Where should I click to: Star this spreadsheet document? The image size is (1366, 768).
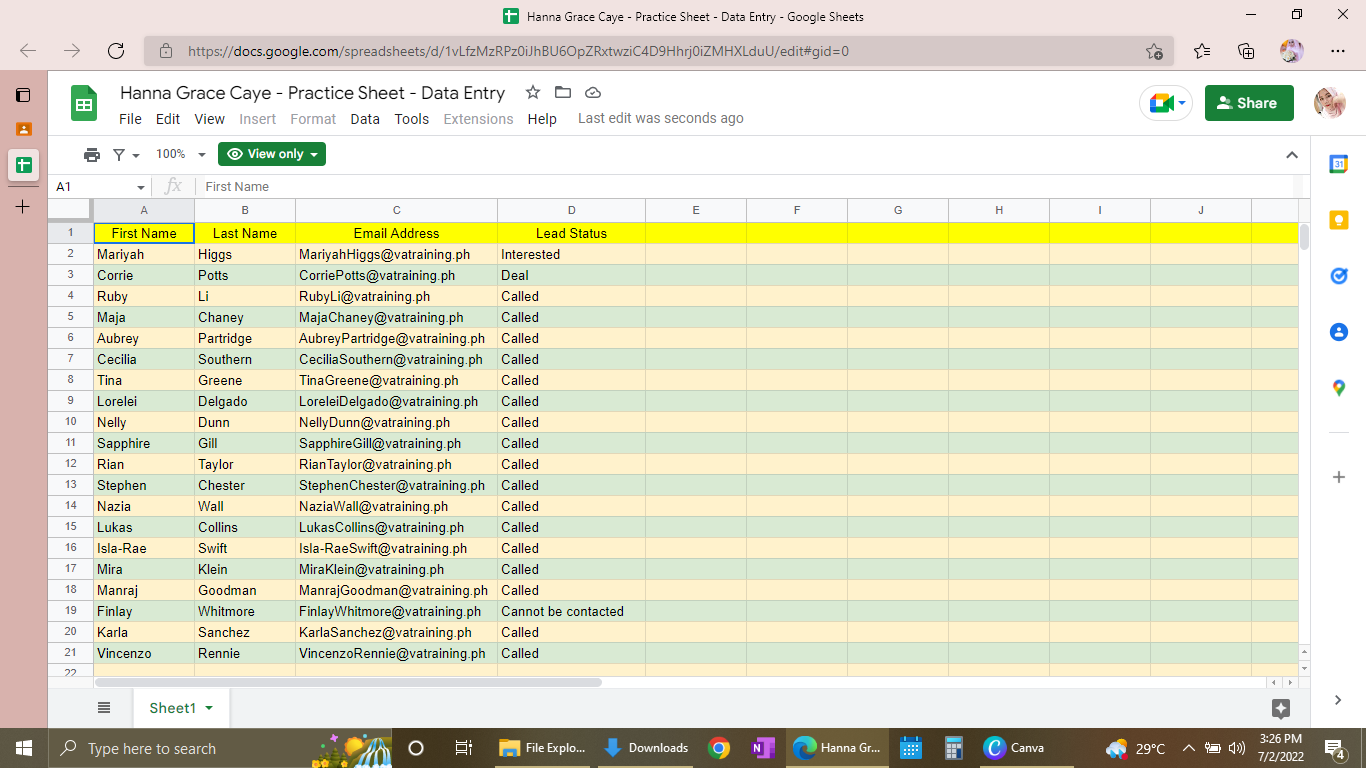pos(533,92)
